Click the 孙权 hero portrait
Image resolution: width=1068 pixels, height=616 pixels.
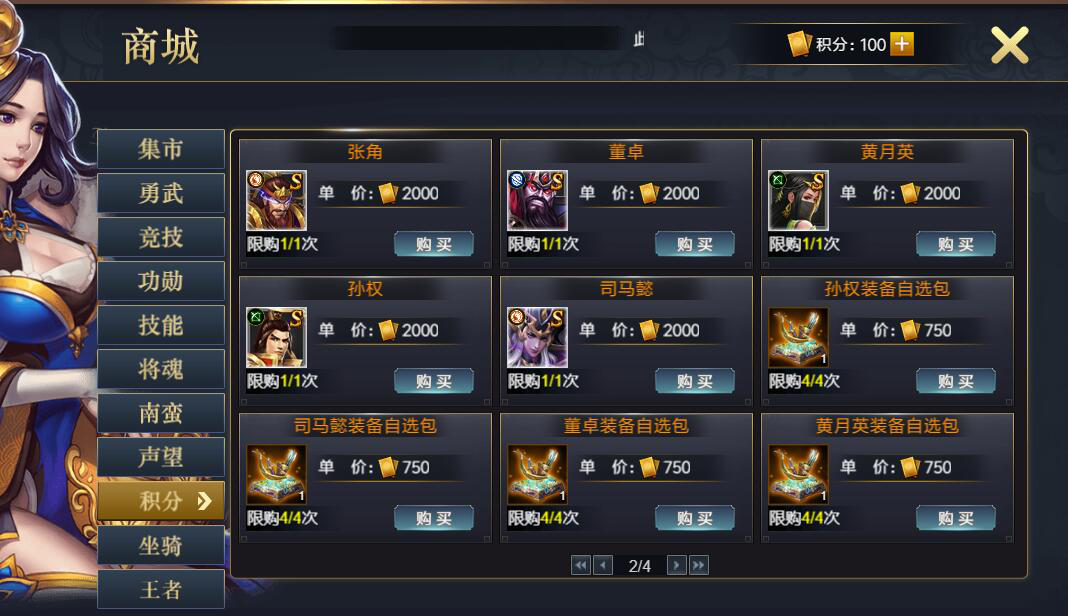[x=277, y=337]
